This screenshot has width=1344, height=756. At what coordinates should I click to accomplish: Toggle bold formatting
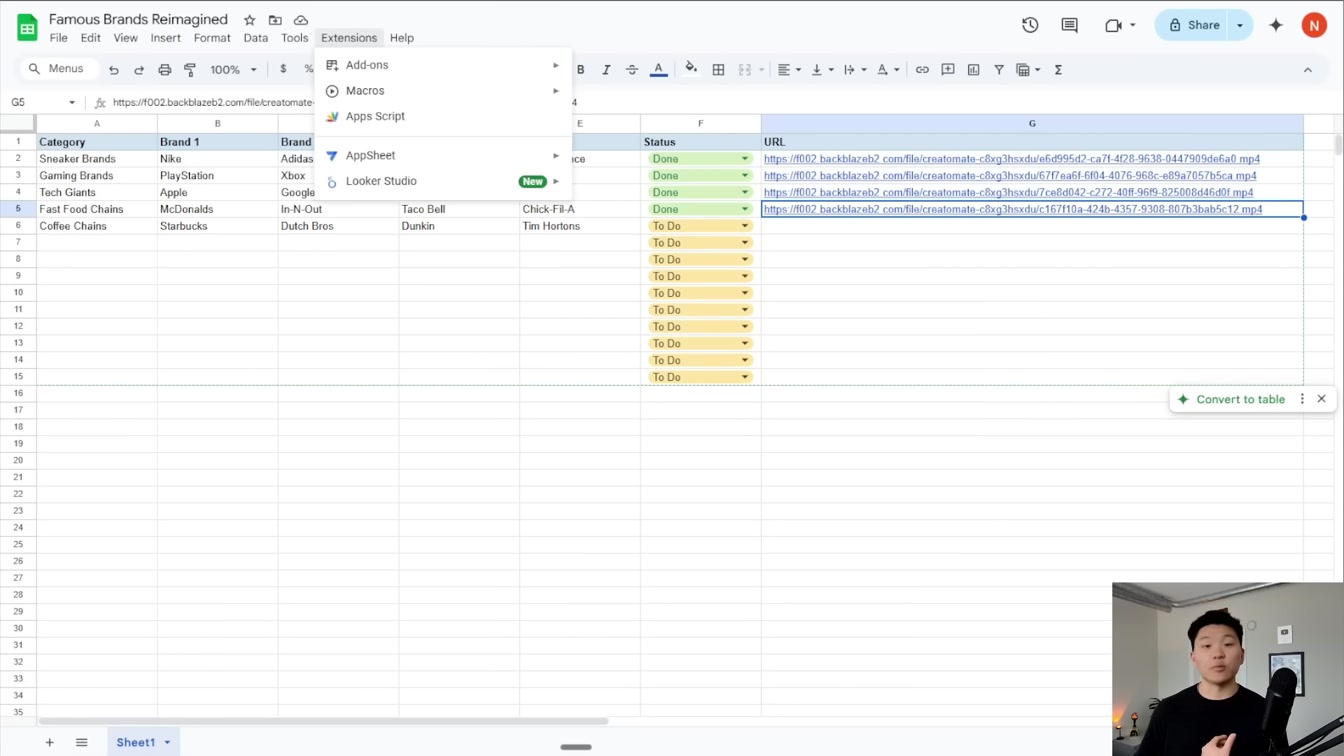[580, 70]
